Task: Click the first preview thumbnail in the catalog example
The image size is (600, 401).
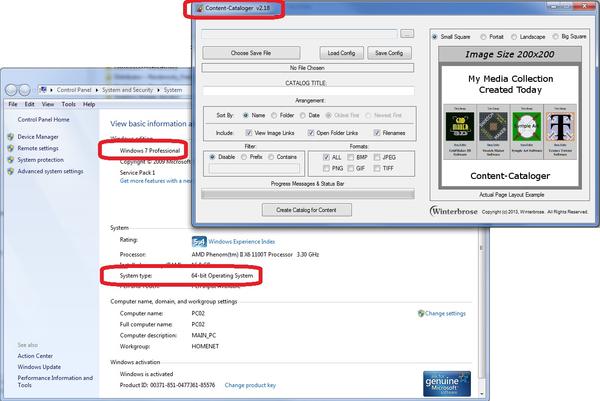Action: point(460,126)
